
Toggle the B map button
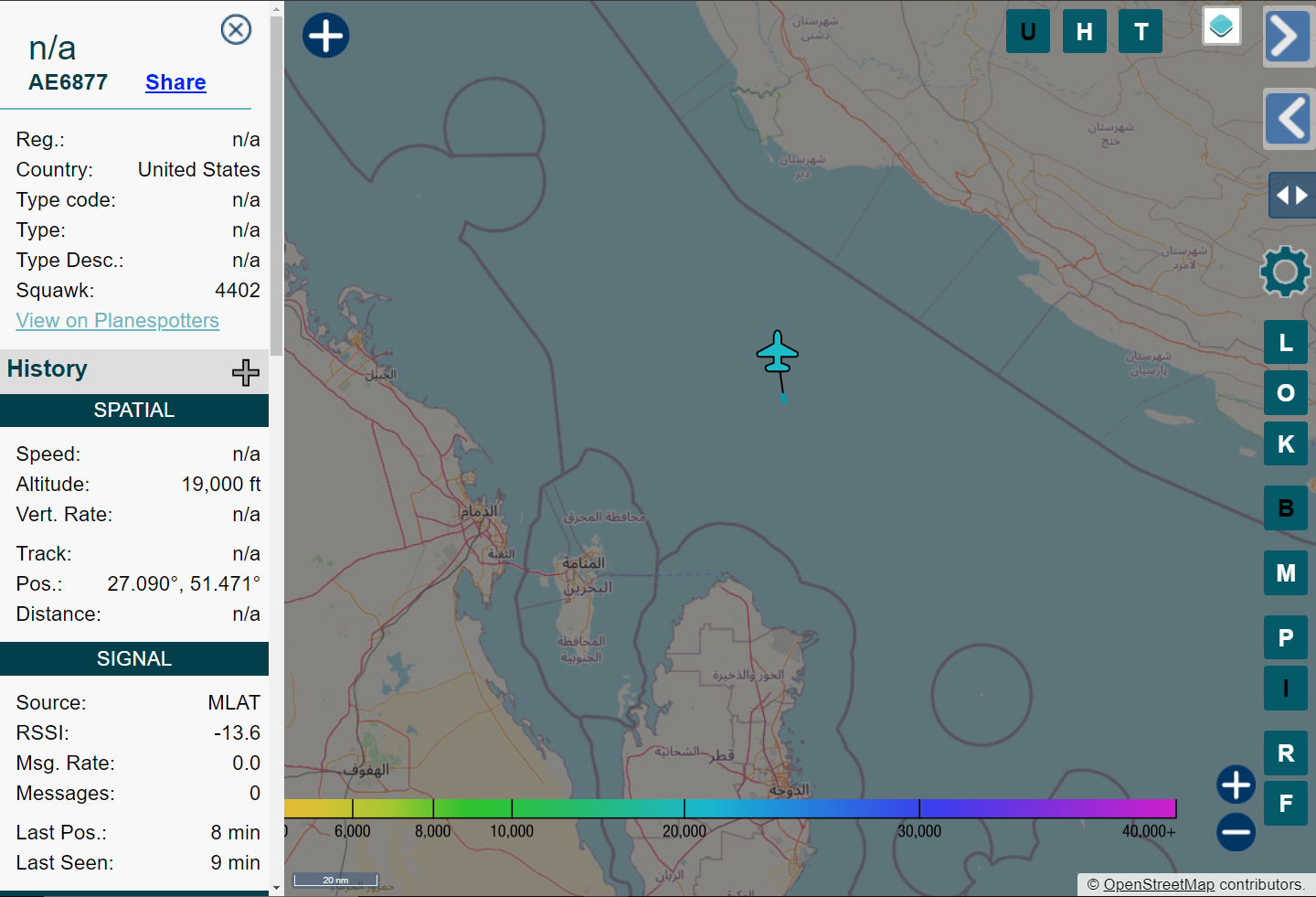[1286, 508]
